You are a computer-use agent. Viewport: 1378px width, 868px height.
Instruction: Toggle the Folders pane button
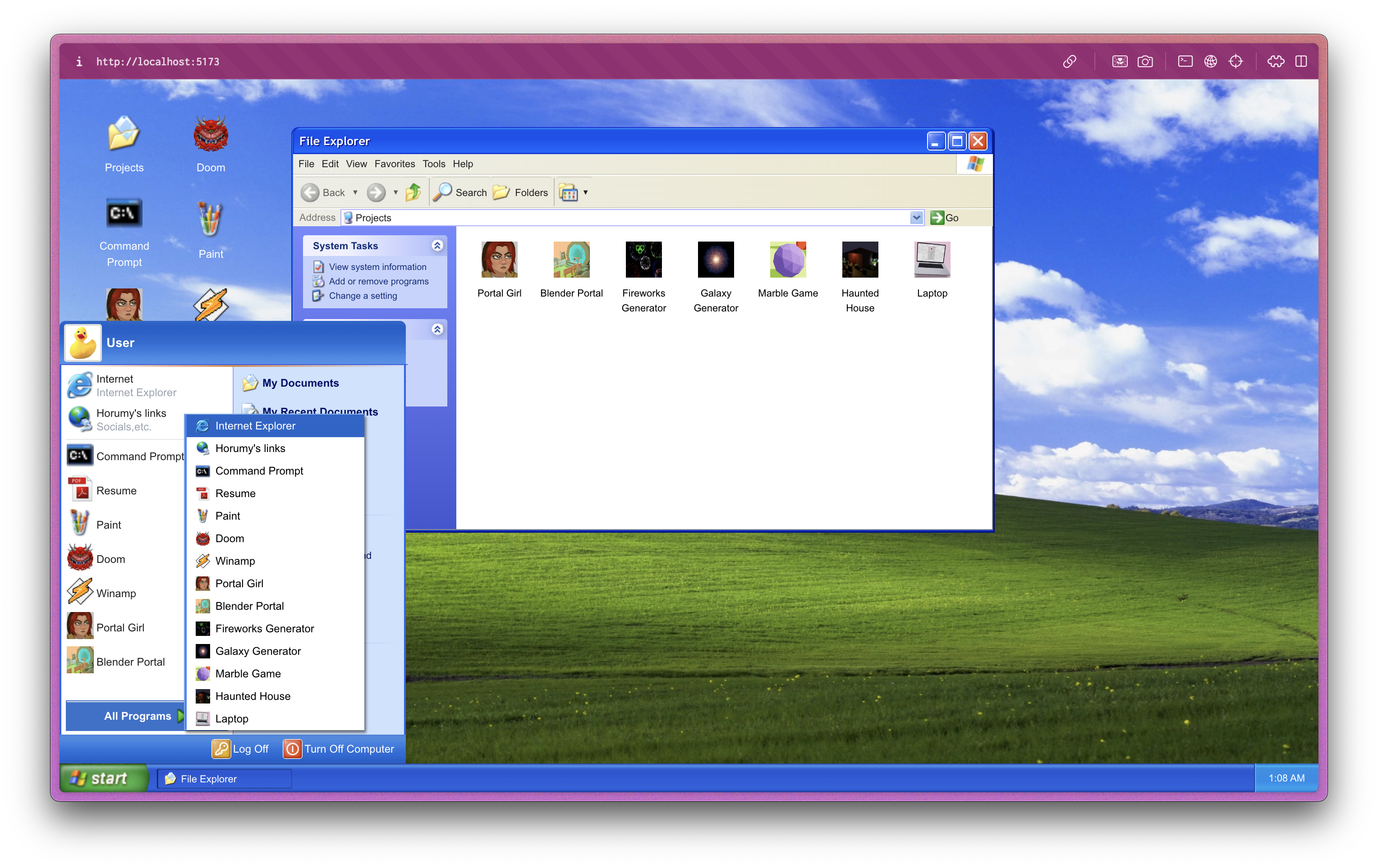pyautogui.click(x=520, y=192)
